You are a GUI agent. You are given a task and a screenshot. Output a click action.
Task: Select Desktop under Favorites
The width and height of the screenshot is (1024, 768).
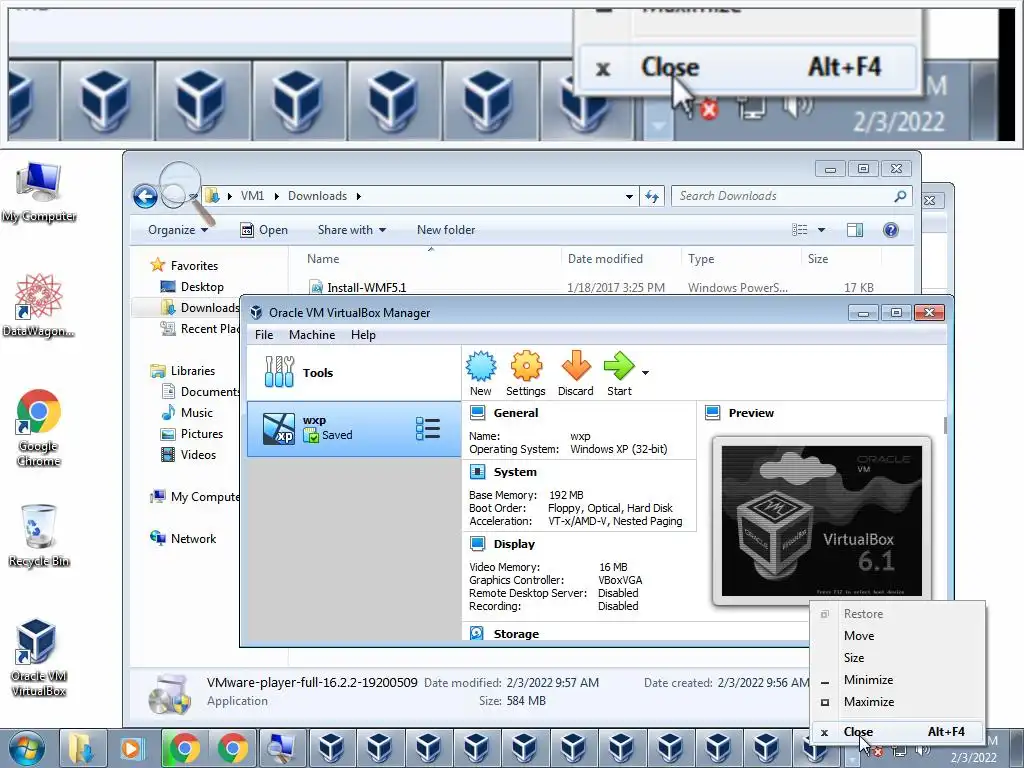coord(202,287)
